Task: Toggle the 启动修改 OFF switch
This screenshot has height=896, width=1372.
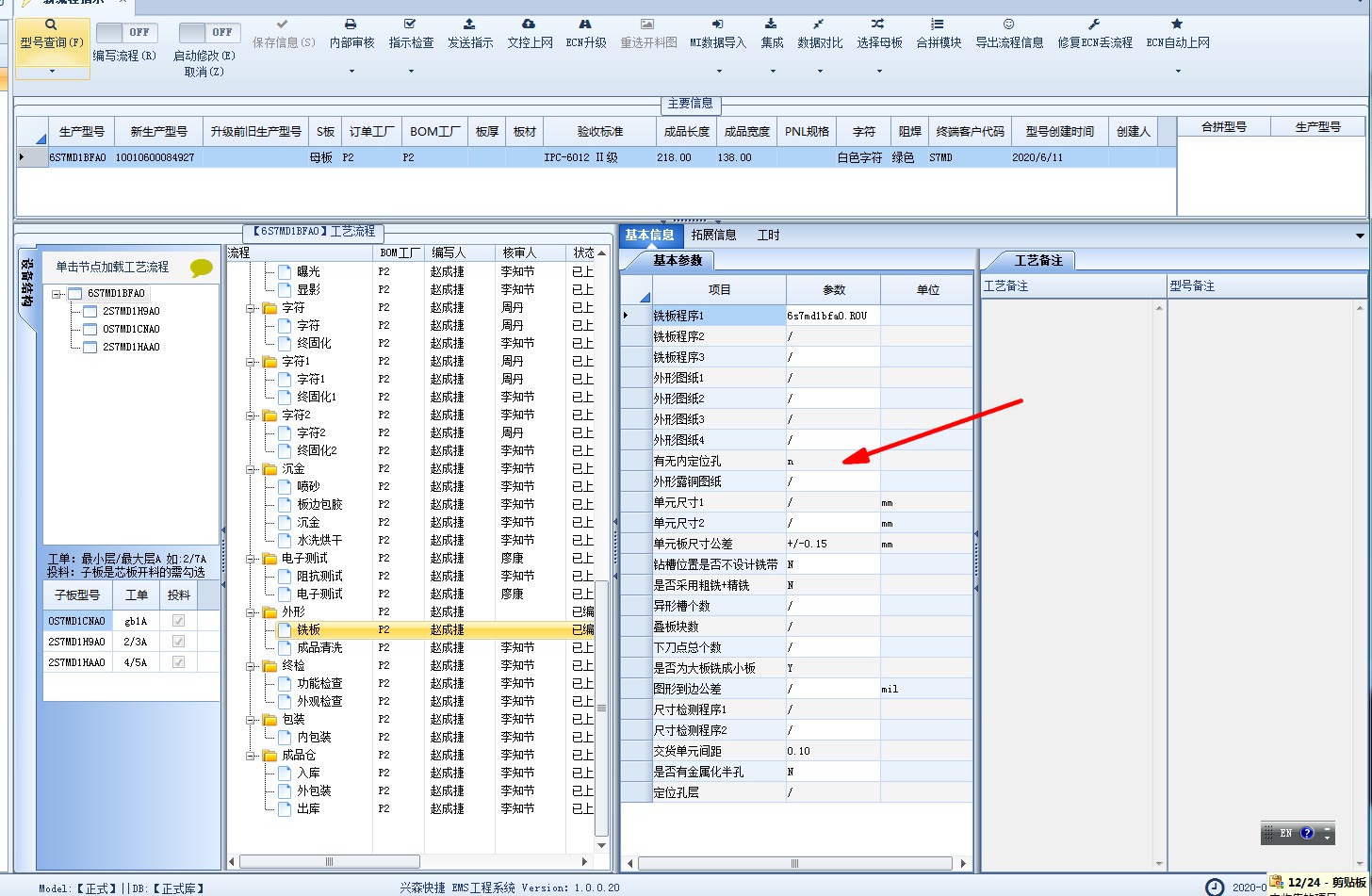Action: (209, 32)
